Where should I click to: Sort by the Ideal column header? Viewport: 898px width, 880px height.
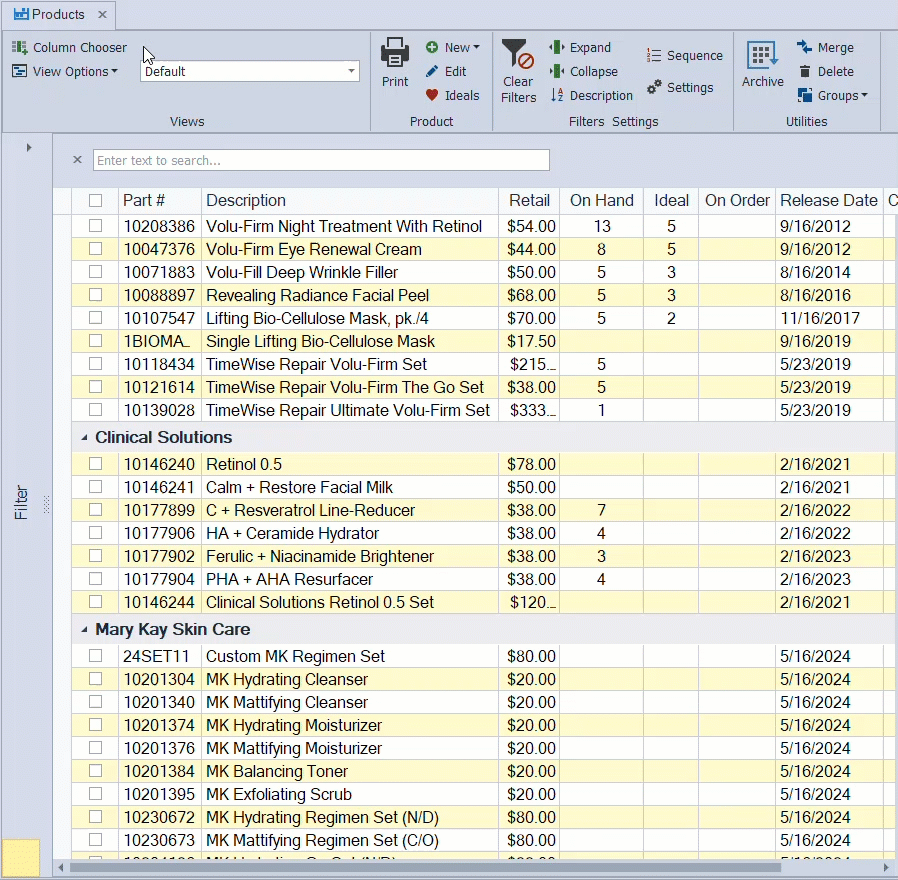671,200
